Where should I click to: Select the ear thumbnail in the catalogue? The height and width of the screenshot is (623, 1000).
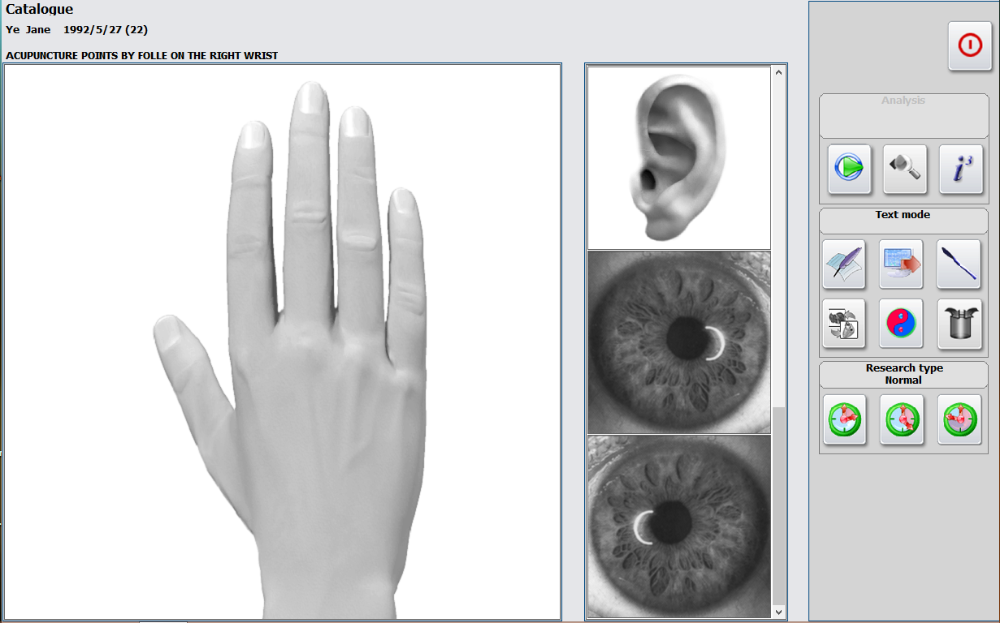pyautogui.click(x=679, y=158)
